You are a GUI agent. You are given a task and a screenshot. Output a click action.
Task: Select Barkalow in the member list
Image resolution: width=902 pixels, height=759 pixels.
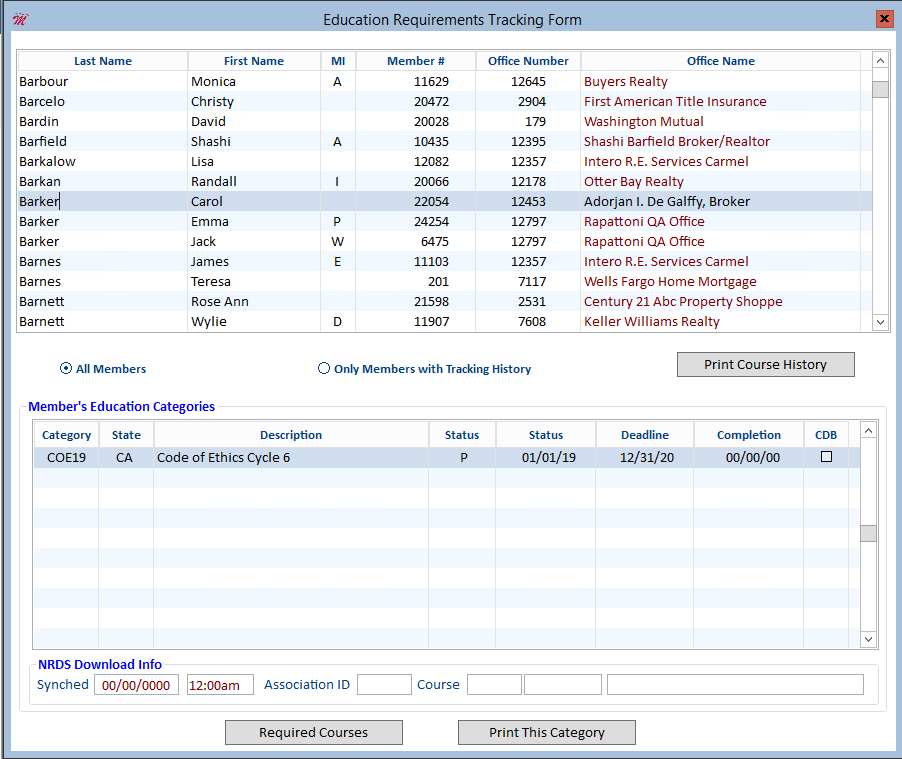[47, 162]
